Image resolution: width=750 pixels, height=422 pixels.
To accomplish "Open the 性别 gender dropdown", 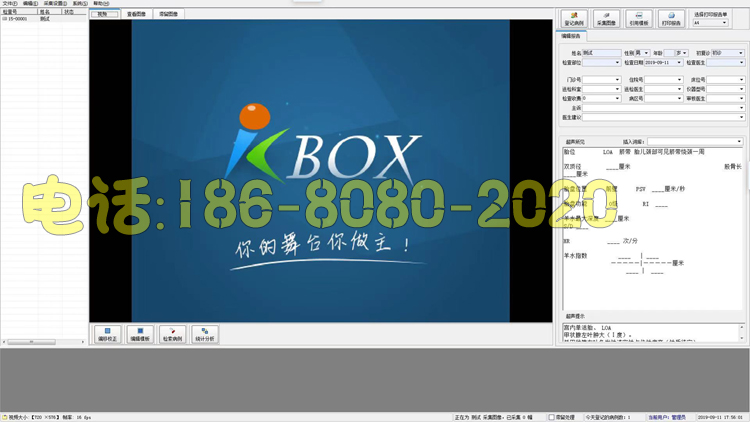I will pyautogui.click(x=646, y=53).
